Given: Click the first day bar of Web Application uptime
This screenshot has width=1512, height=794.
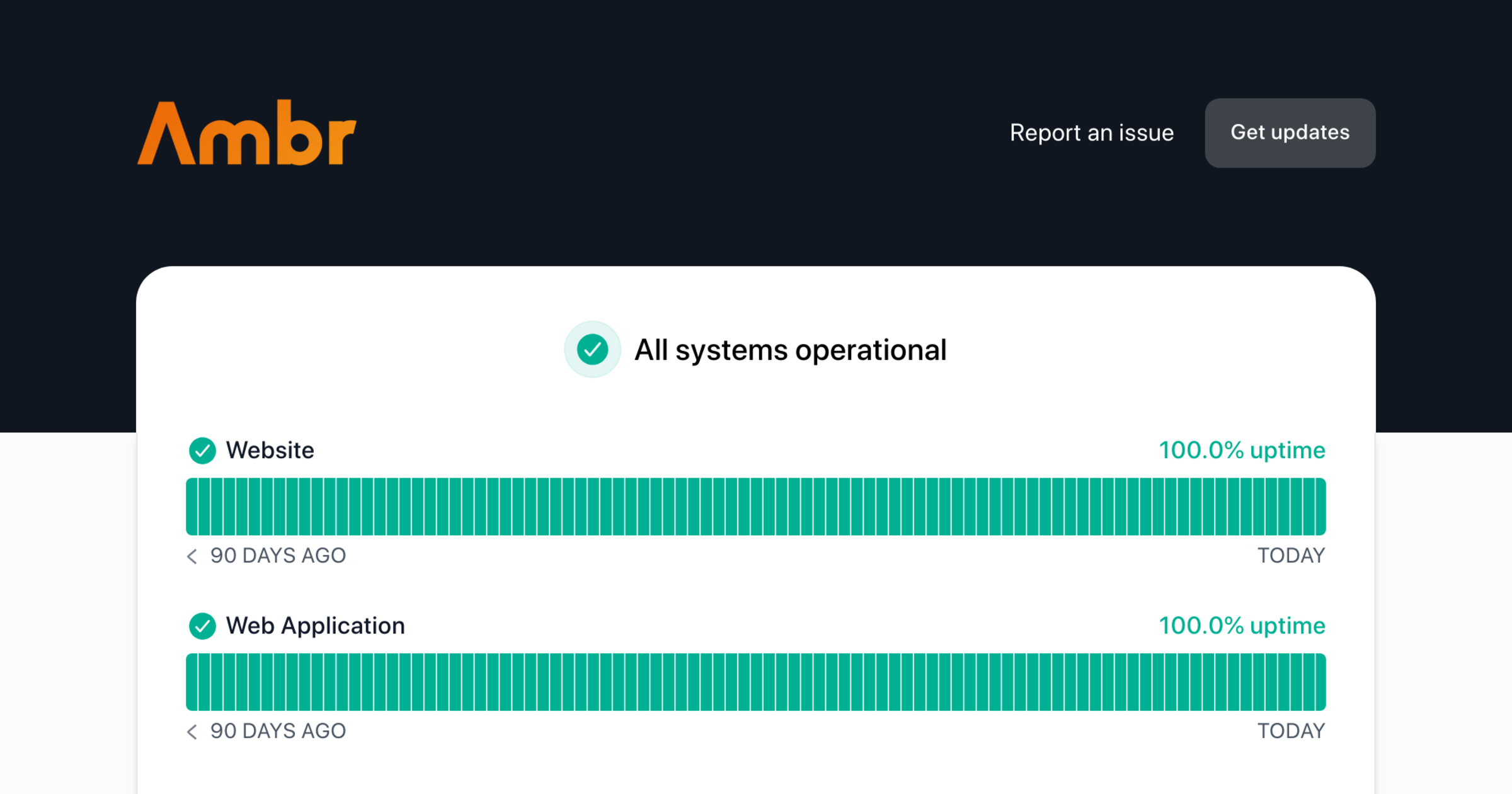Looking at the screenshot, I should click(192, 682).
